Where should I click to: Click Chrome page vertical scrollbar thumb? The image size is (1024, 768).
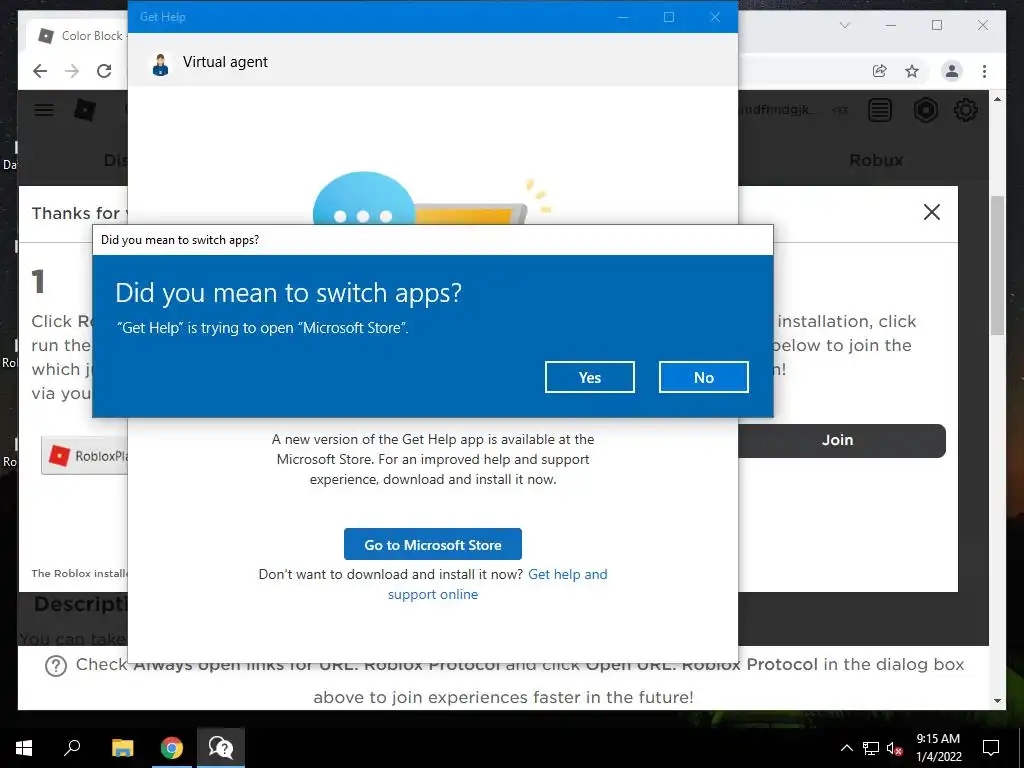997,264
